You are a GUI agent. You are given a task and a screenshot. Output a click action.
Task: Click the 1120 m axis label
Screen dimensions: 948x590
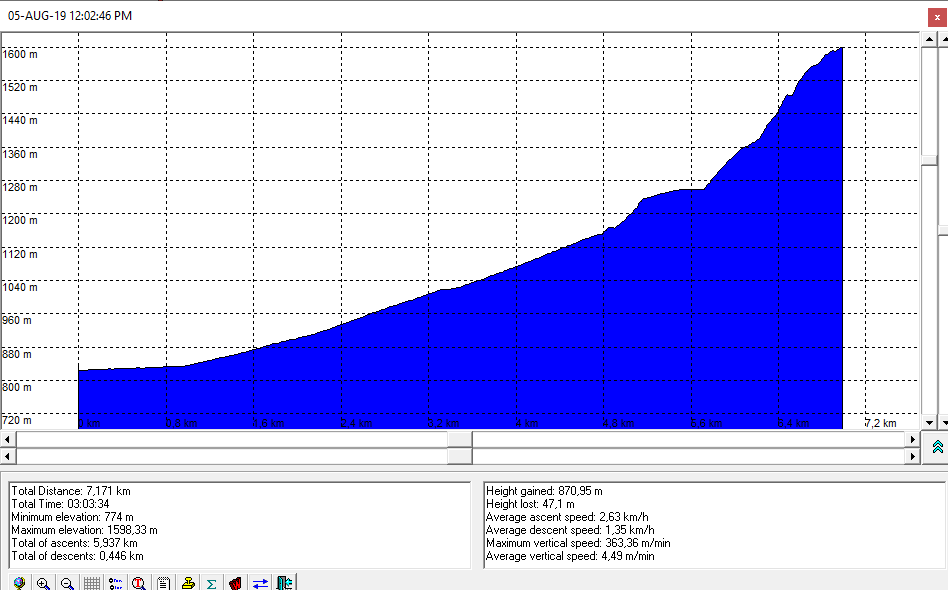tap(20, 254)
